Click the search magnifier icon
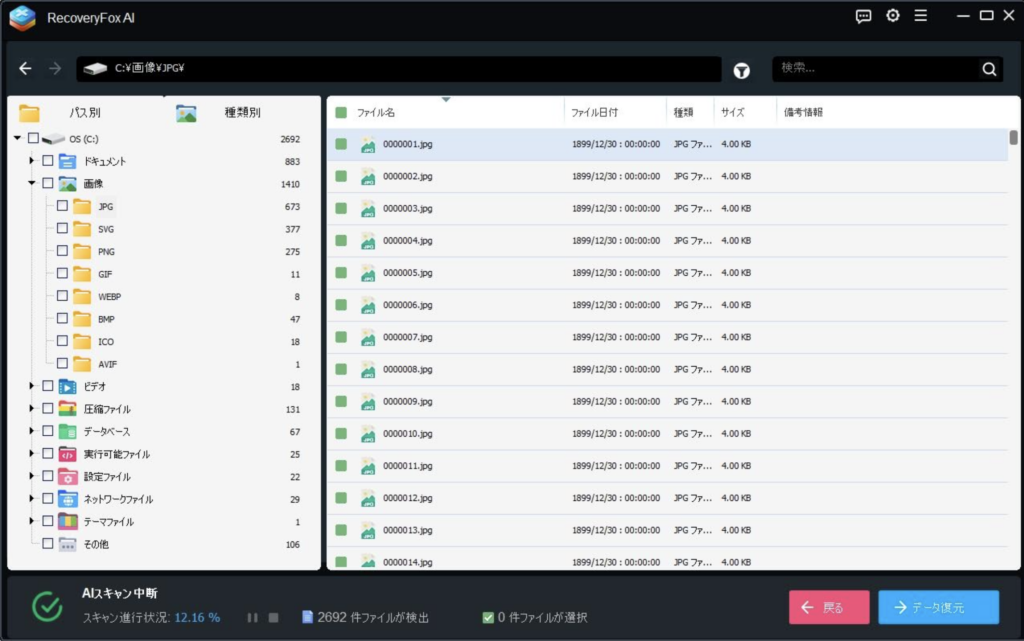 click(989, 69)
